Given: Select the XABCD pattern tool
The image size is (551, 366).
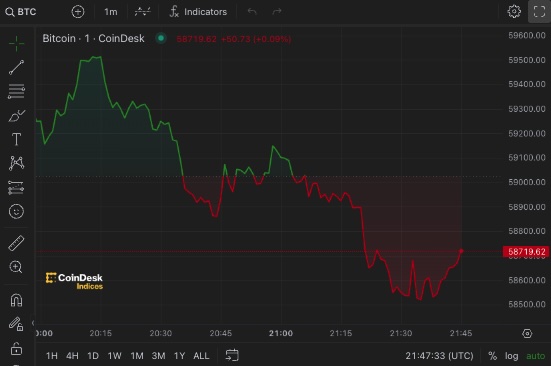Looking at the screenshot, I should point(17,163).
